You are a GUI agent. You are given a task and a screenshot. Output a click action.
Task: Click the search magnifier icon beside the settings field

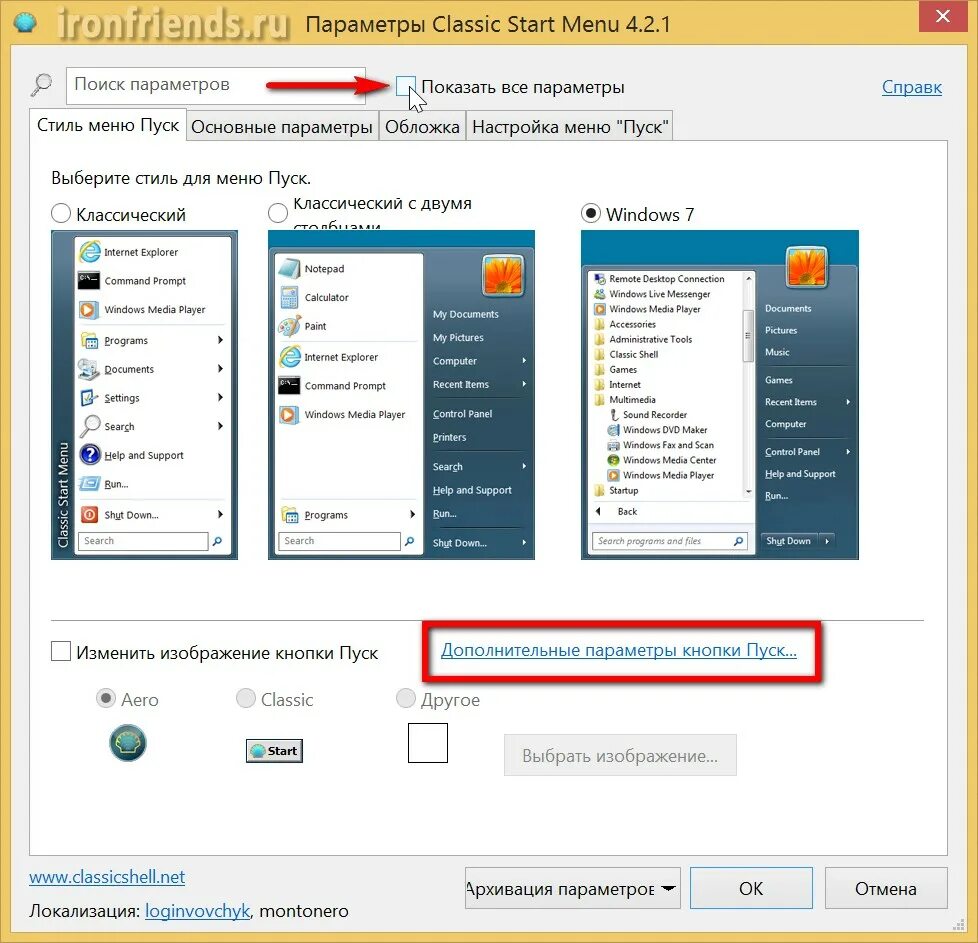(x=42, y=84)
